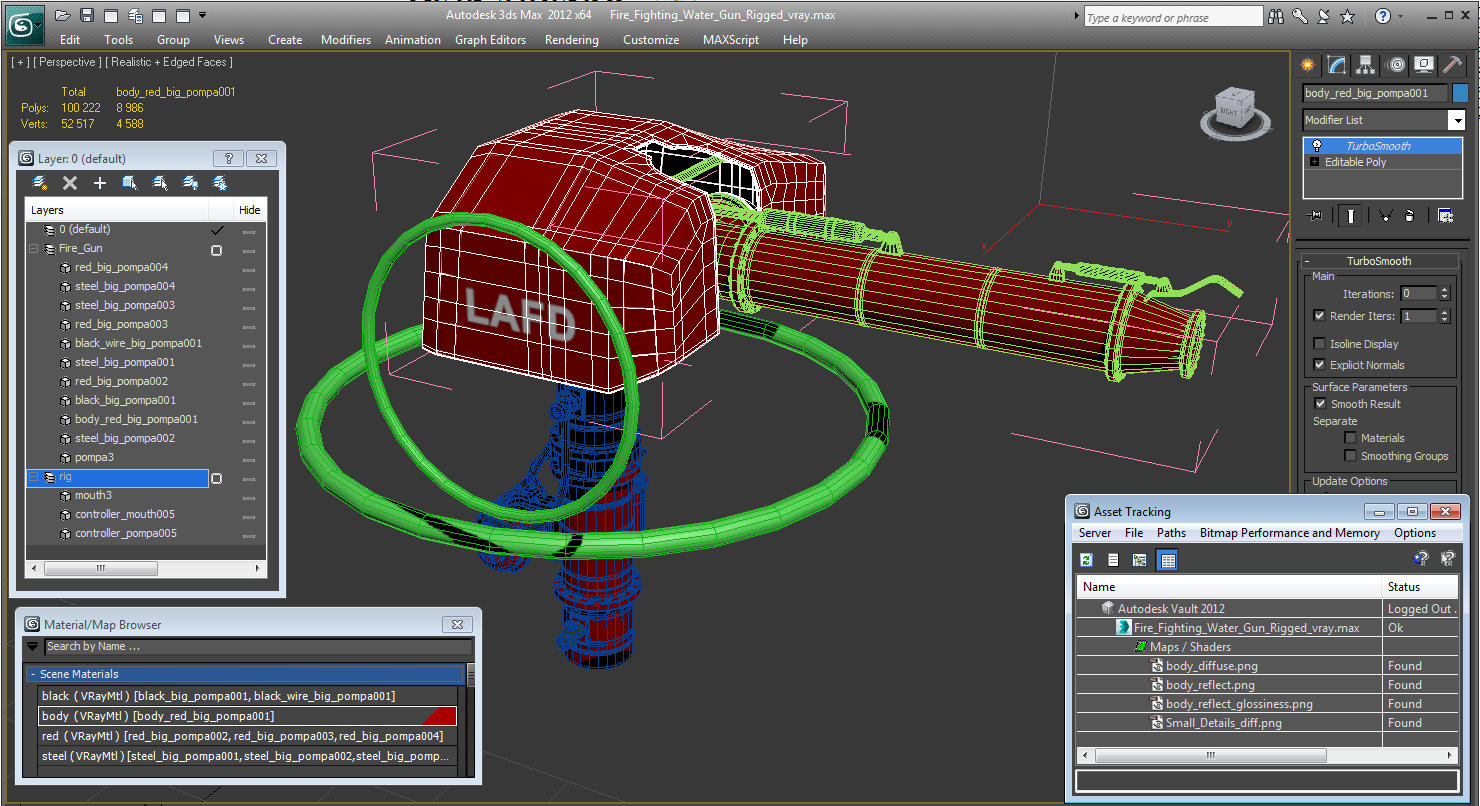This screenshot has height=806, width=1480.
Task: Toggle the TurboSmooth lightbulb icon
Action: [x=1317, y=145]
